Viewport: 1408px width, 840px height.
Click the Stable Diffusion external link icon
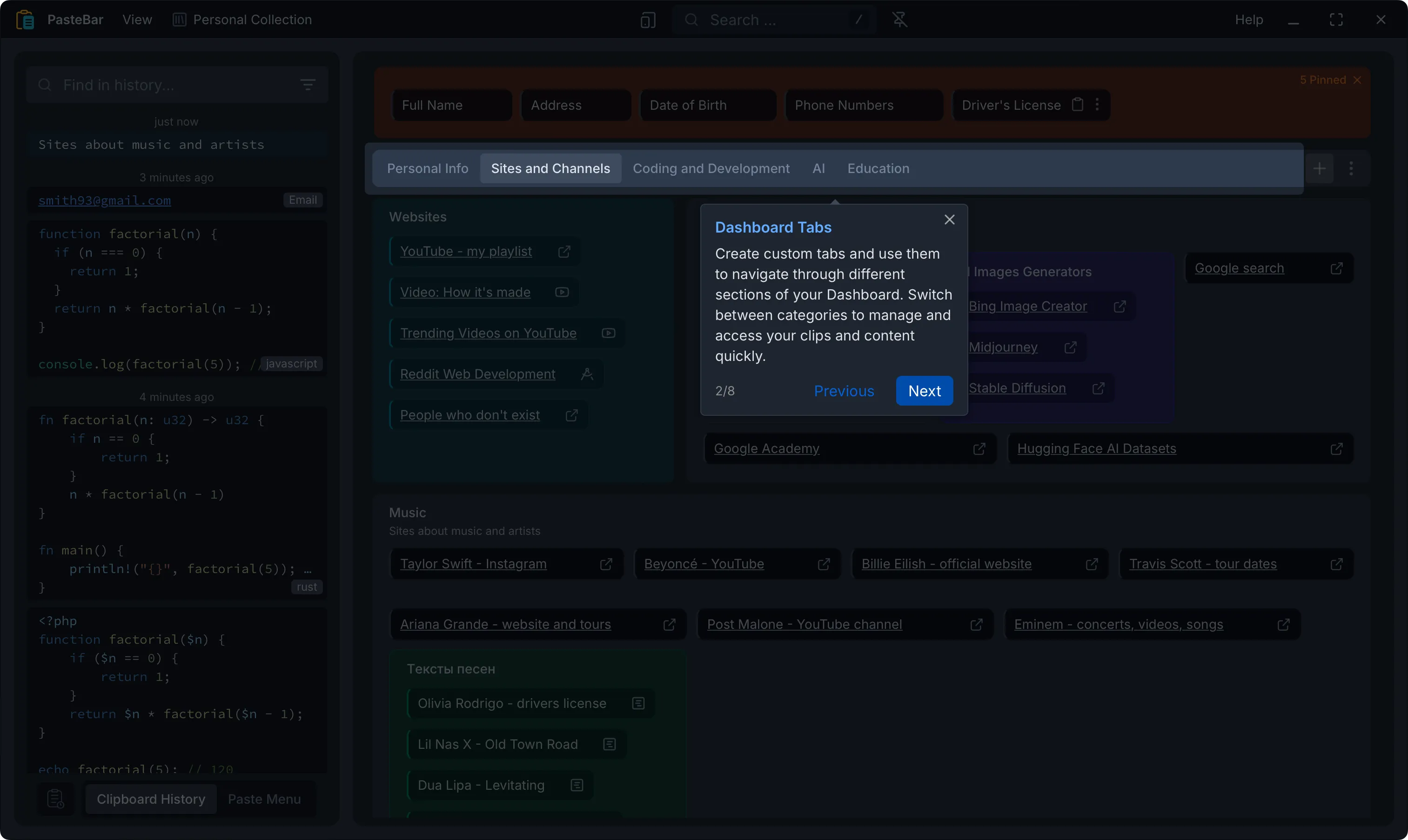[x=1098, y=388]
